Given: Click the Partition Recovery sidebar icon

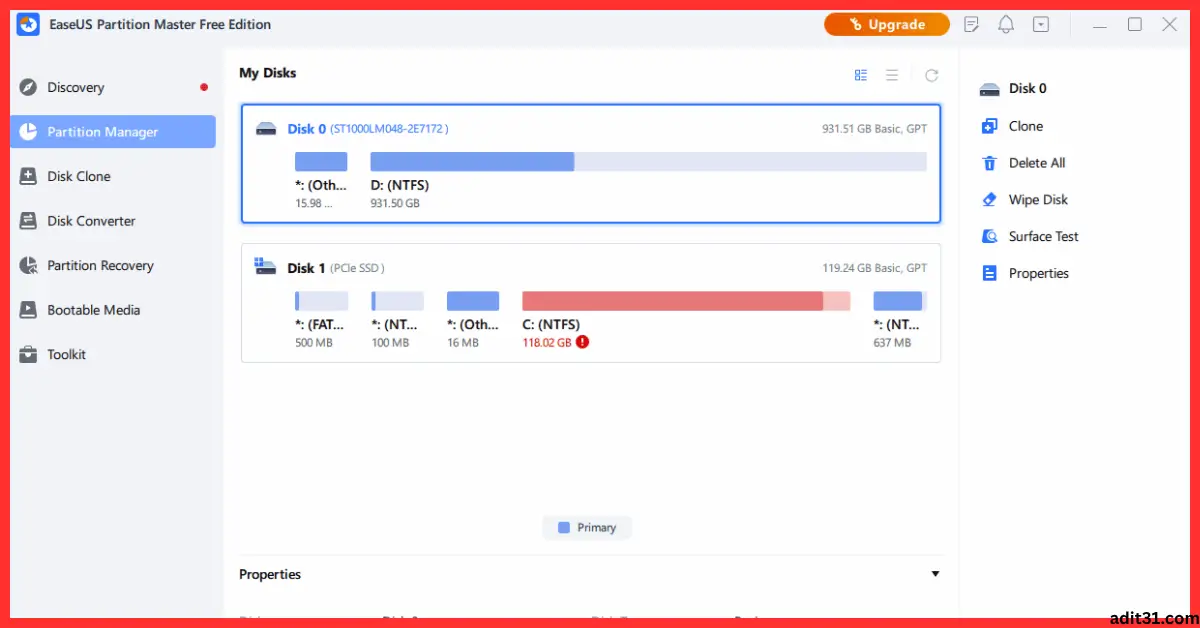Looking at the screenshot, I should [x=28, y=265].
